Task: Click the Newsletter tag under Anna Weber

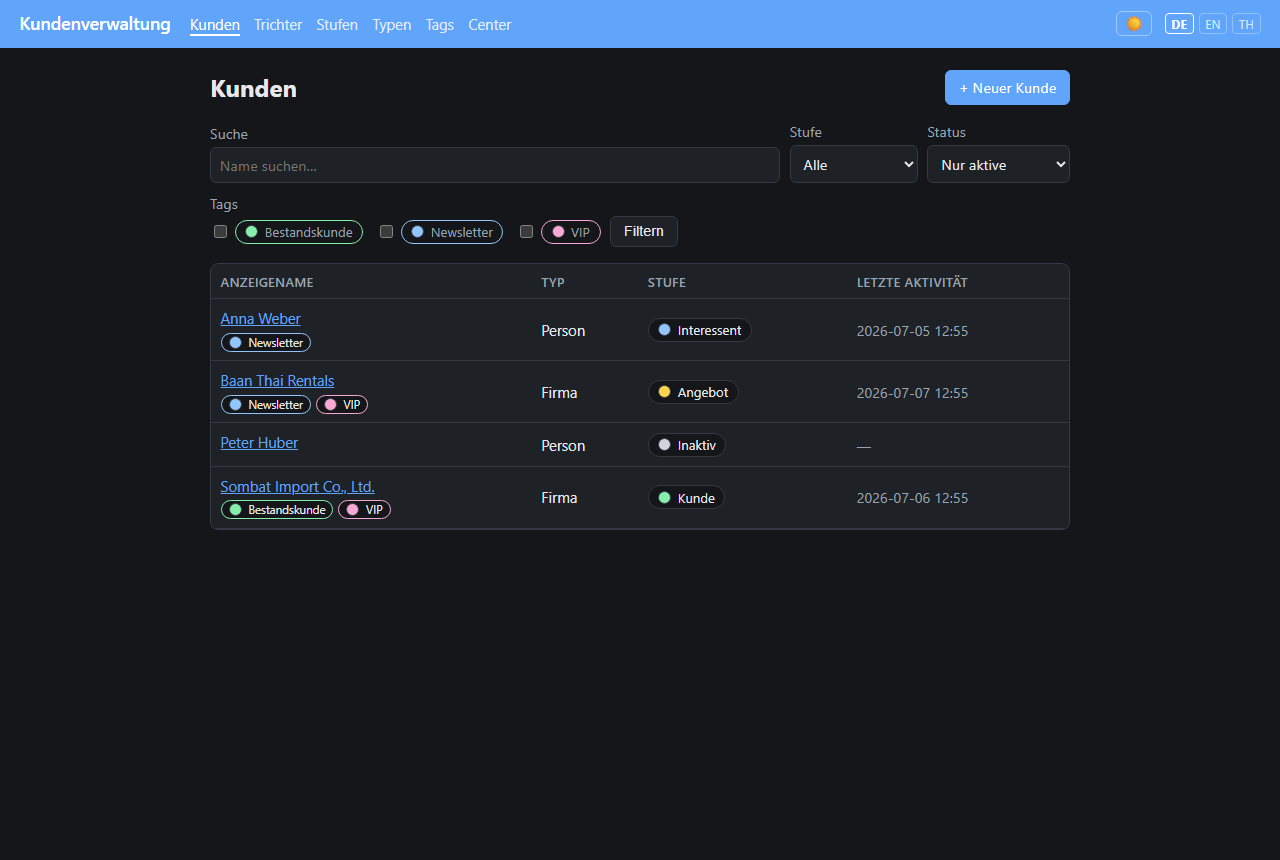Action: click(x=266, y=343)
